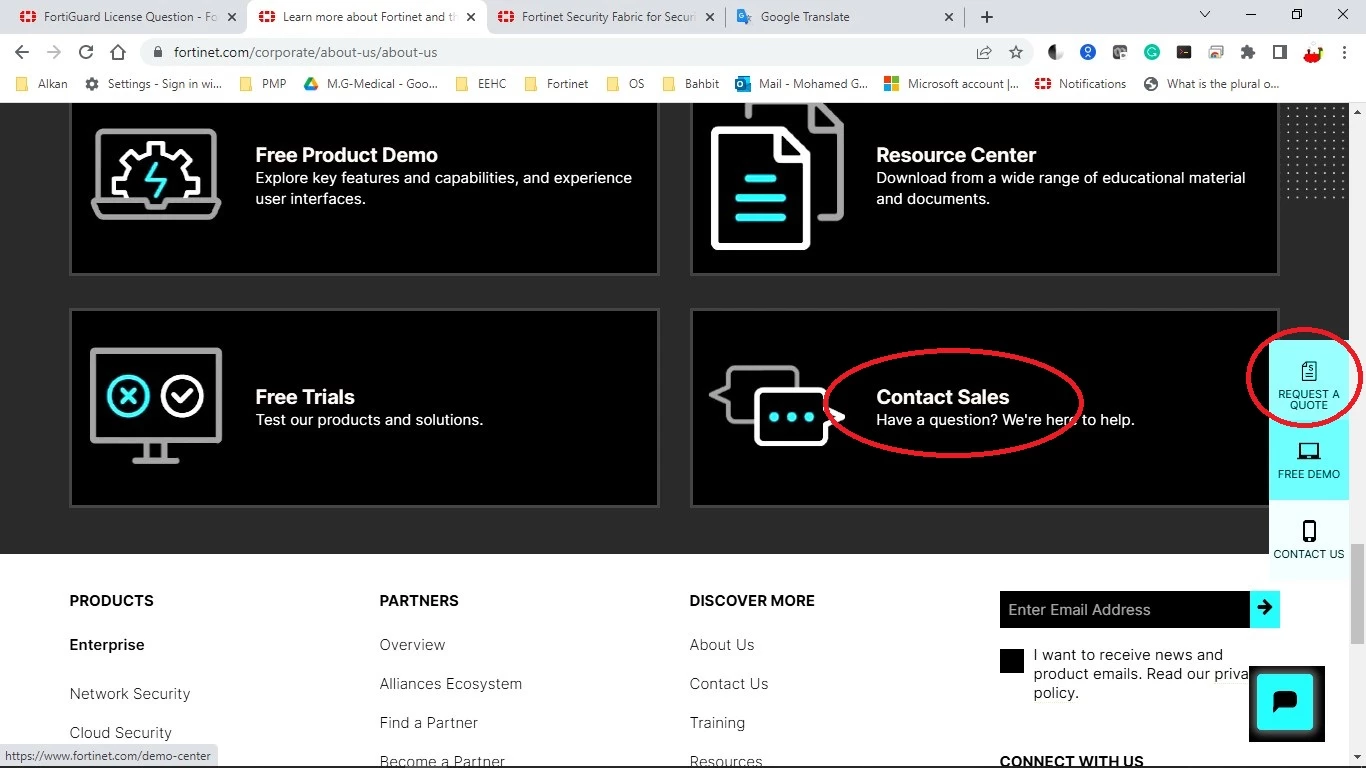This screenshot has height=768, width=1366.
Task: Open the Resource Center heading
Action: point(956,155)
